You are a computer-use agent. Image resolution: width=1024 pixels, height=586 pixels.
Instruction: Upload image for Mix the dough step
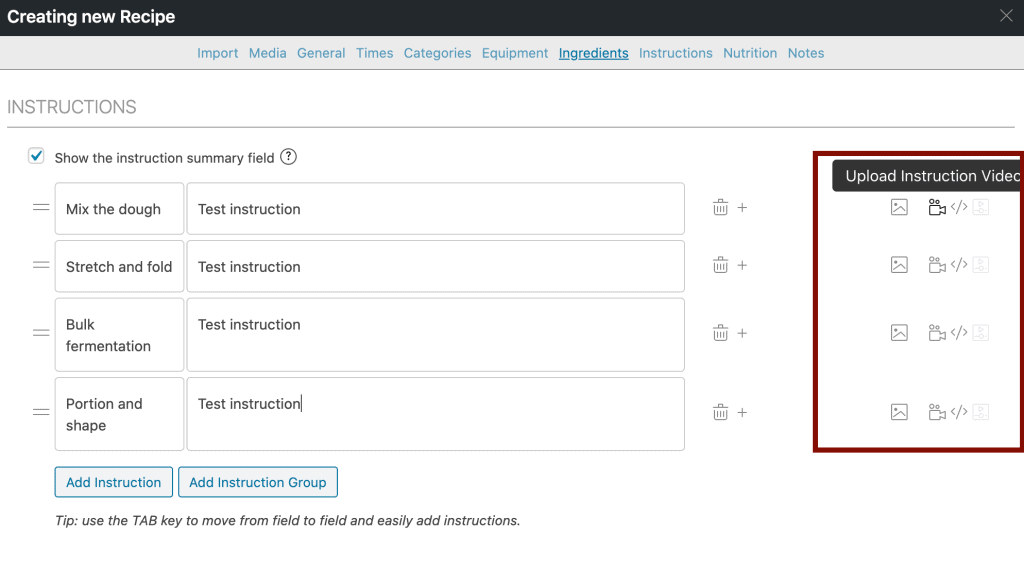pos(899,207)
